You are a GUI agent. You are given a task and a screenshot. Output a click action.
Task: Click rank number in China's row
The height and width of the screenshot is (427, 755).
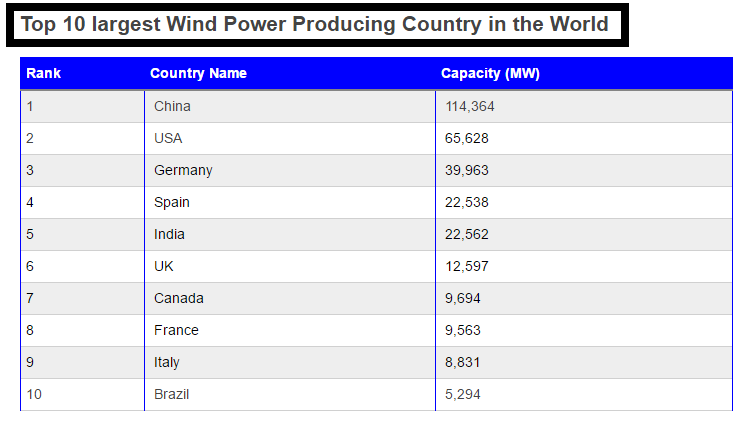point(30,106)
